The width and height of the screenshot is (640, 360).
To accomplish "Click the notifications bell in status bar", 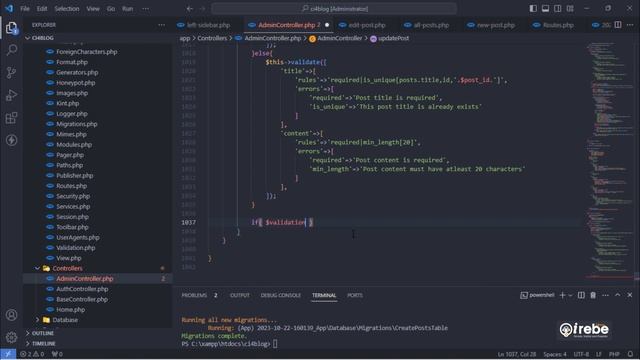I will tap(631, 354).
